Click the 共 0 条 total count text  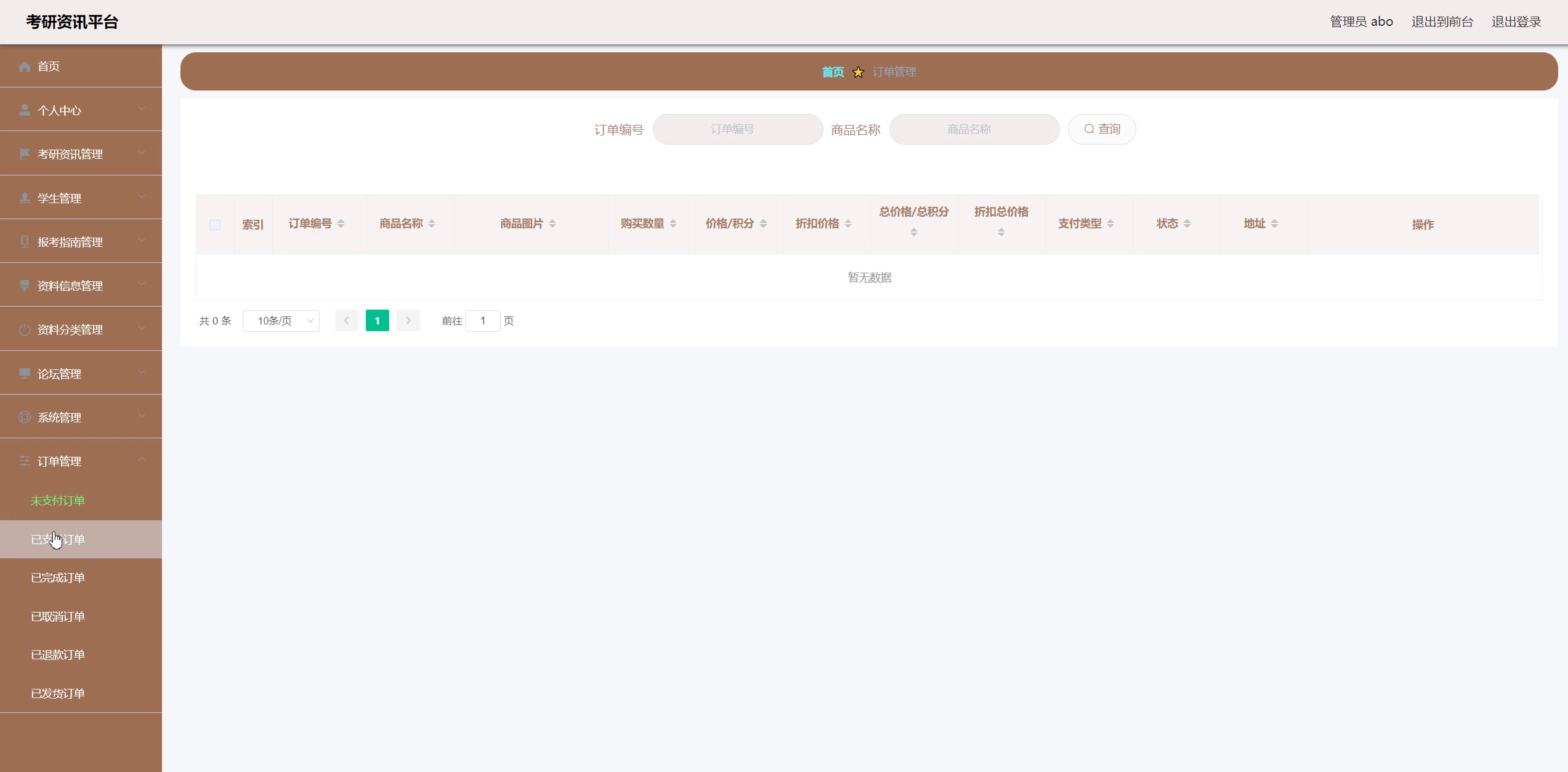(216, 321)
